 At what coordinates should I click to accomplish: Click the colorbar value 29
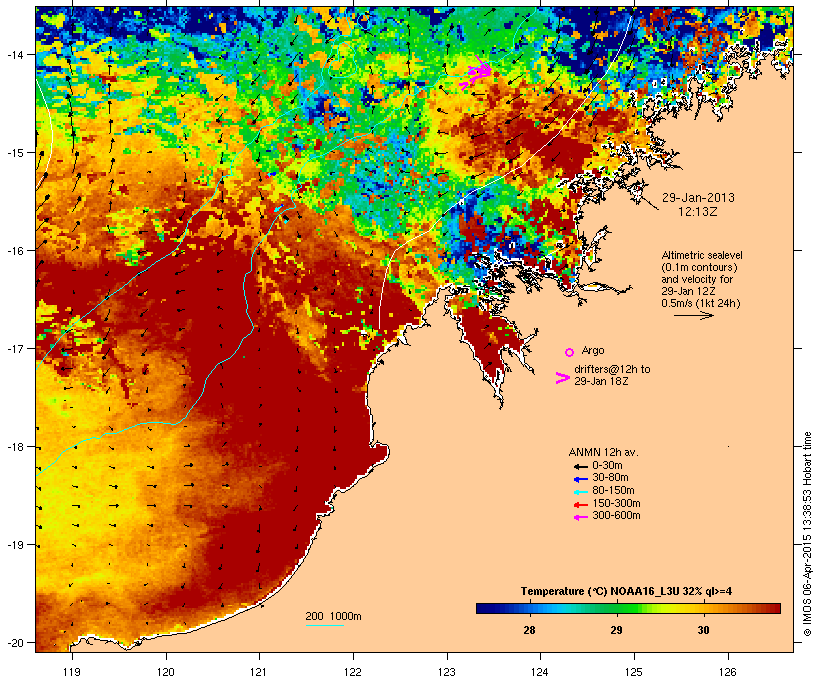(617, 630)
